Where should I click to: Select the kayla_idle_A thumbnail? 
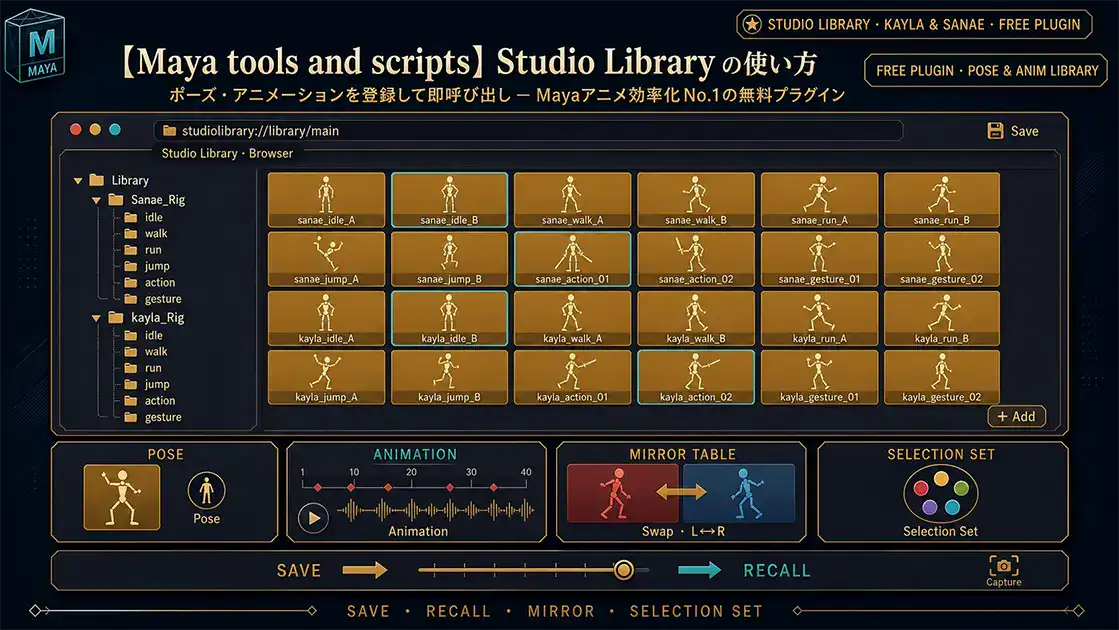tap(326, 318)
